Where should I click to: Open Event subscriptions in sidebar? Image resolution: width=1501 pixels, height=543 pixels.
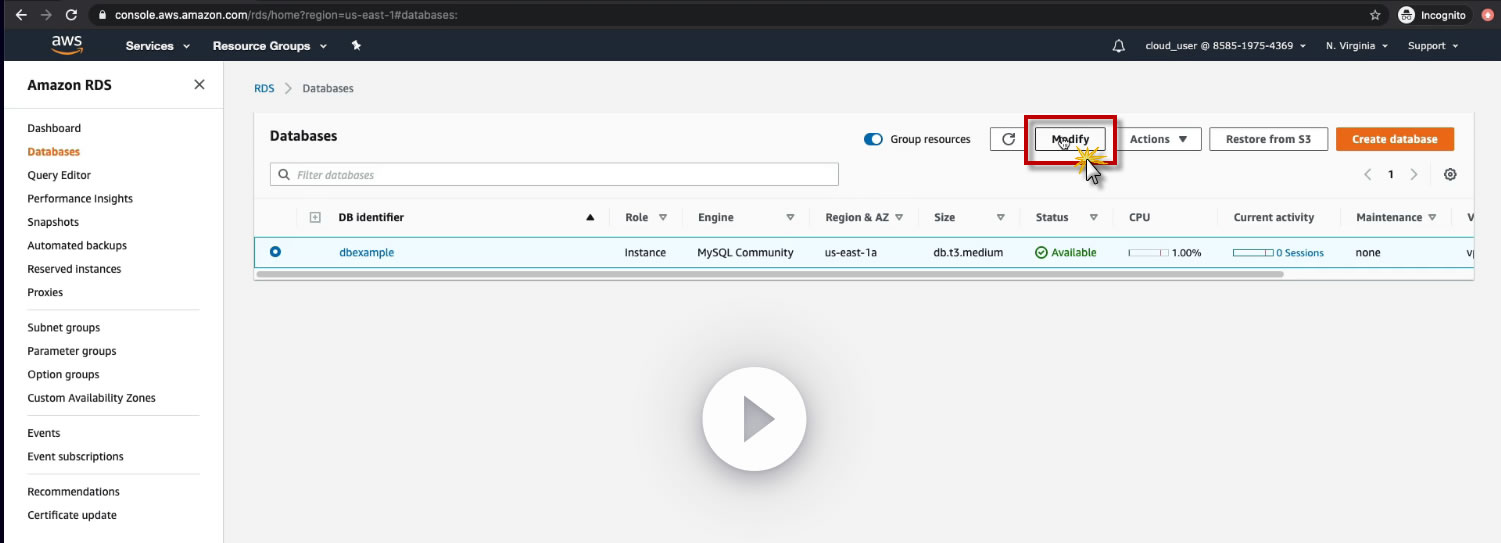(75, 456)
